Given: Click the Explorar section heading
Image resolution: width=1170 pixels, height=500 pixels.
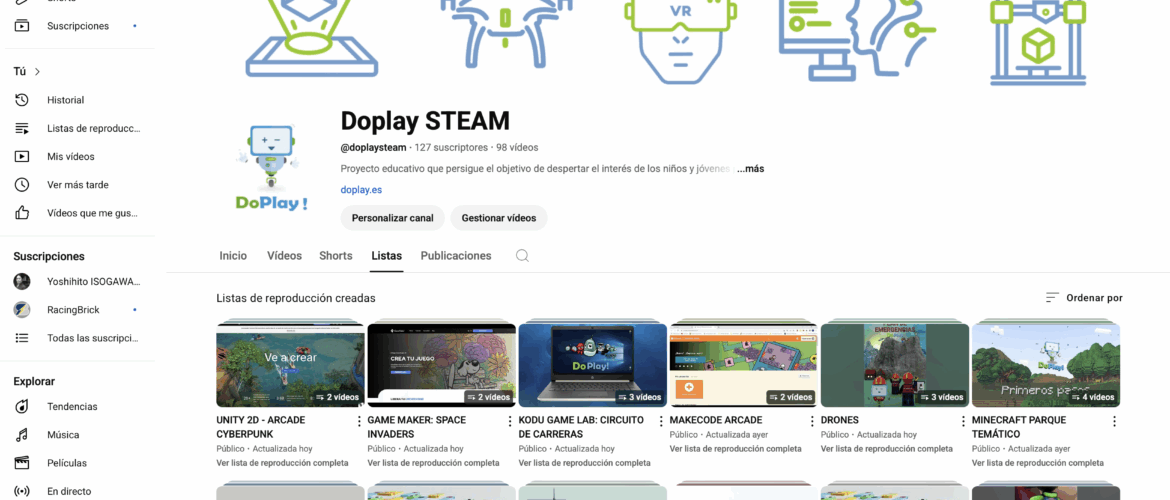Looking at the screenshot, I should (x=34, y=381).
